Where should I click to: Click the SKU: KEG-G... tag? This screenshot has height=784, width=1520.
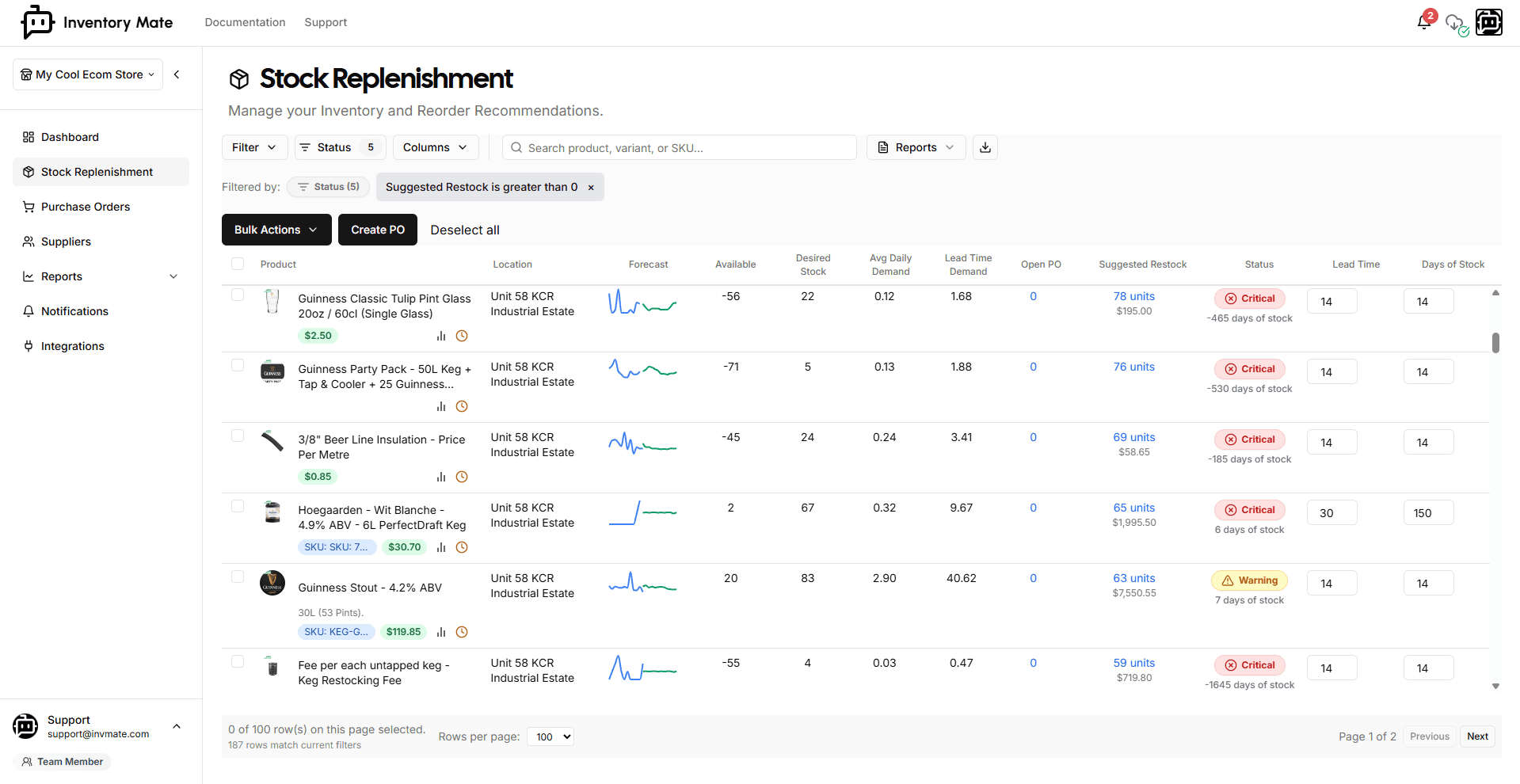(x=337, y=632)
